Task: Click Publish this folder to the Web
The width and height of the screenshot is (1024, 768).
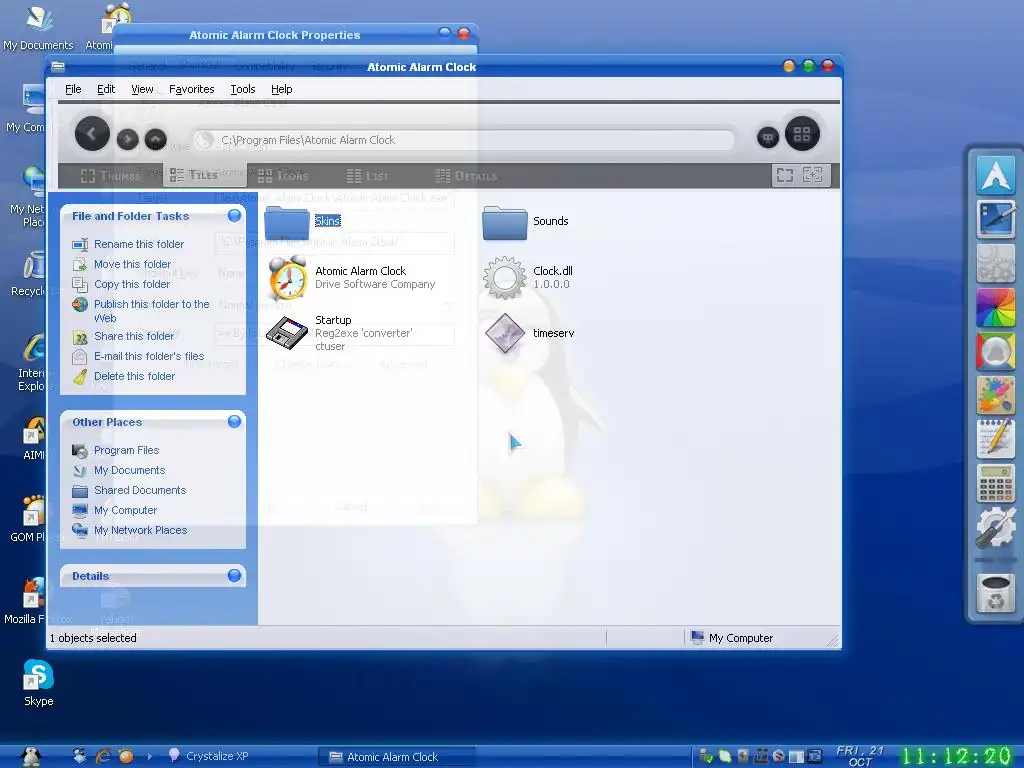Action: tap(152, 311)
